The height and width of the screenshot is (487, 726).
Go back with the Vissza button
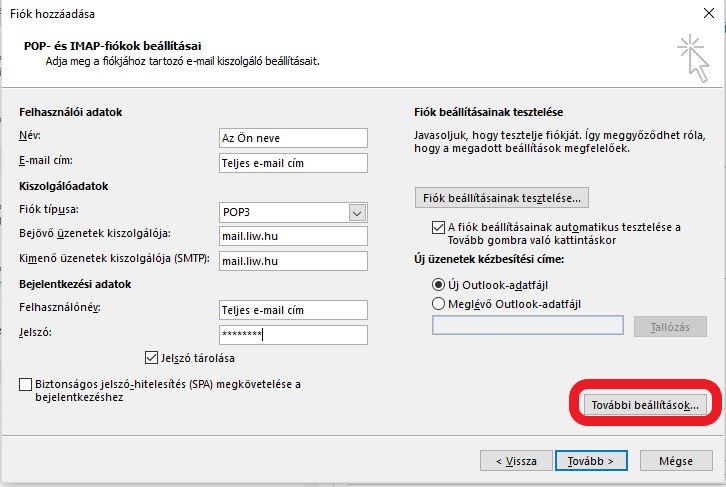[x=517, y=460]
